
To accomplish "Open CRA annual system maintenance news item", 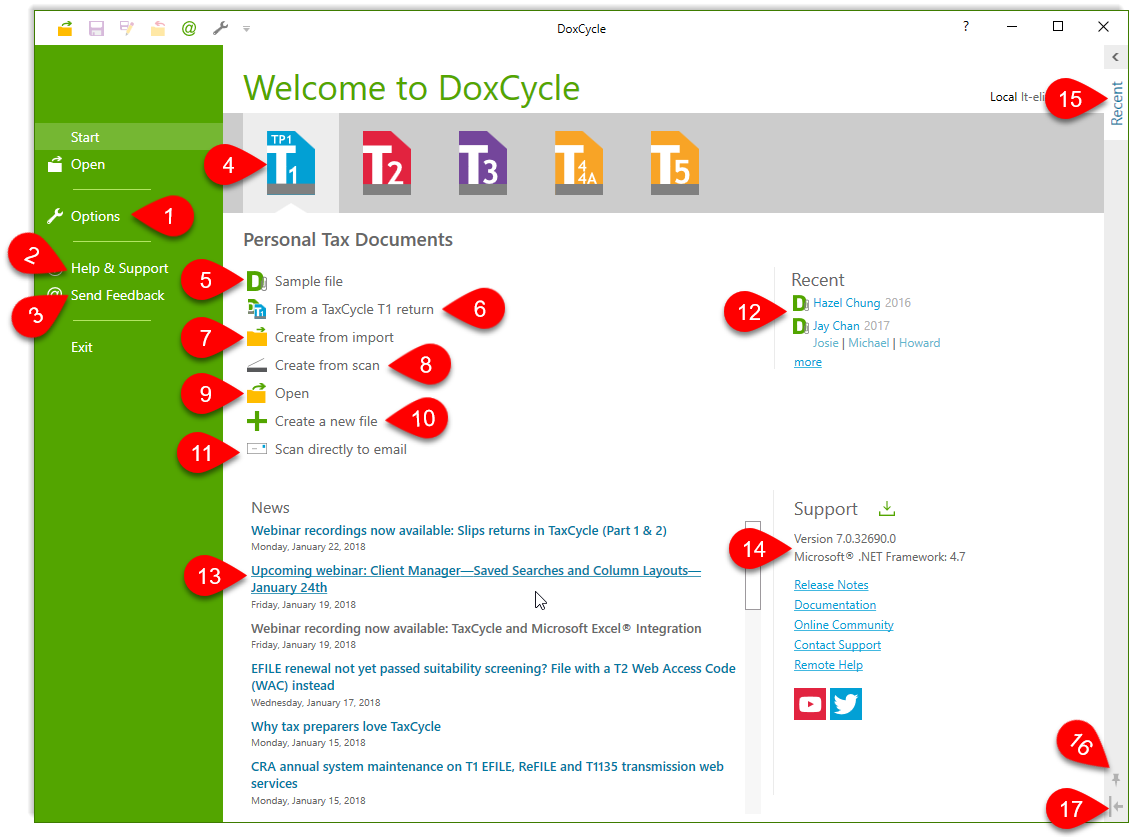I will coord(487,775).
